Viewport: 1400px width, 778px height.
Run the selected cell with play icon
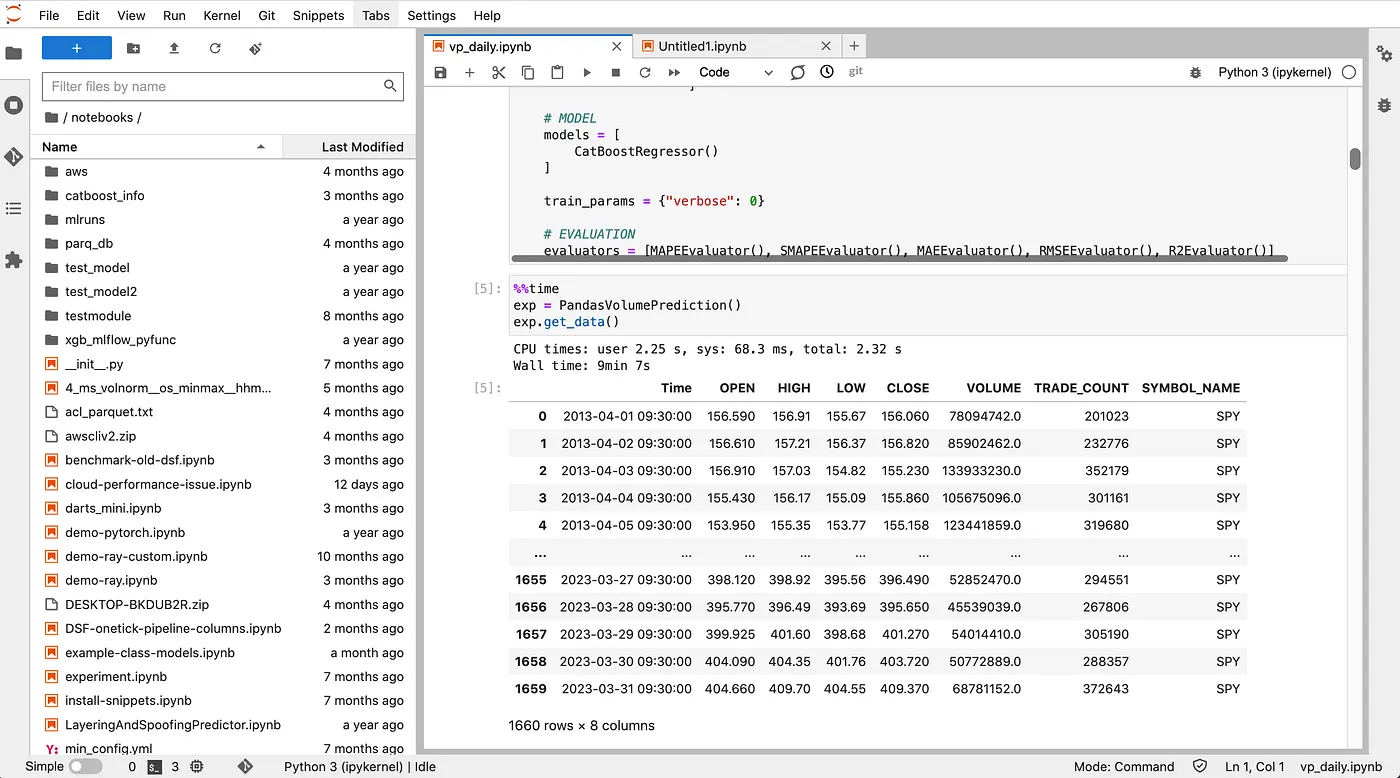coord(587,73)
